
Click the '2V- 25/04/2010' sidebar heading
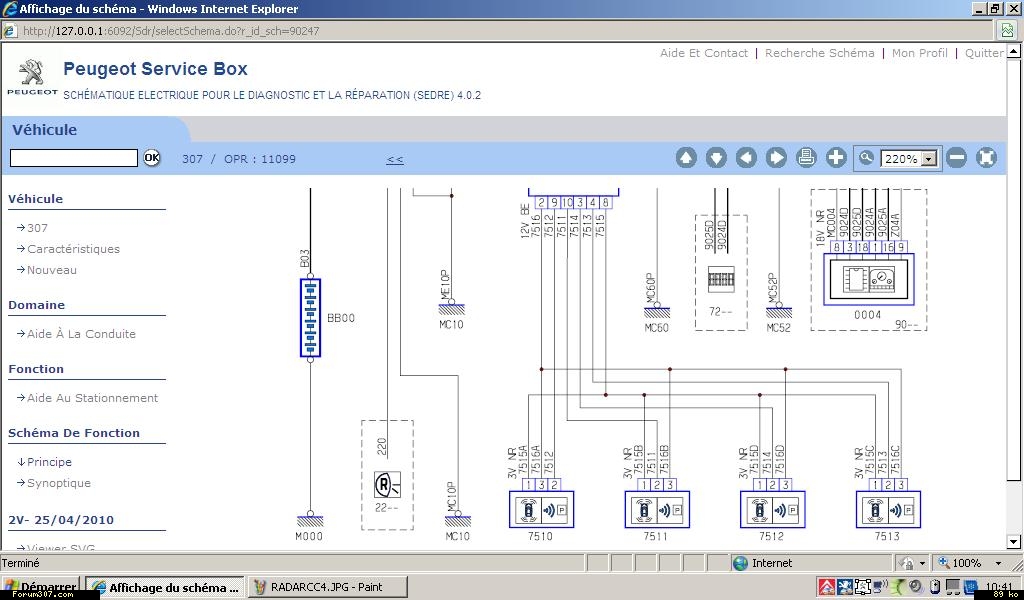[x=61, y=520]
